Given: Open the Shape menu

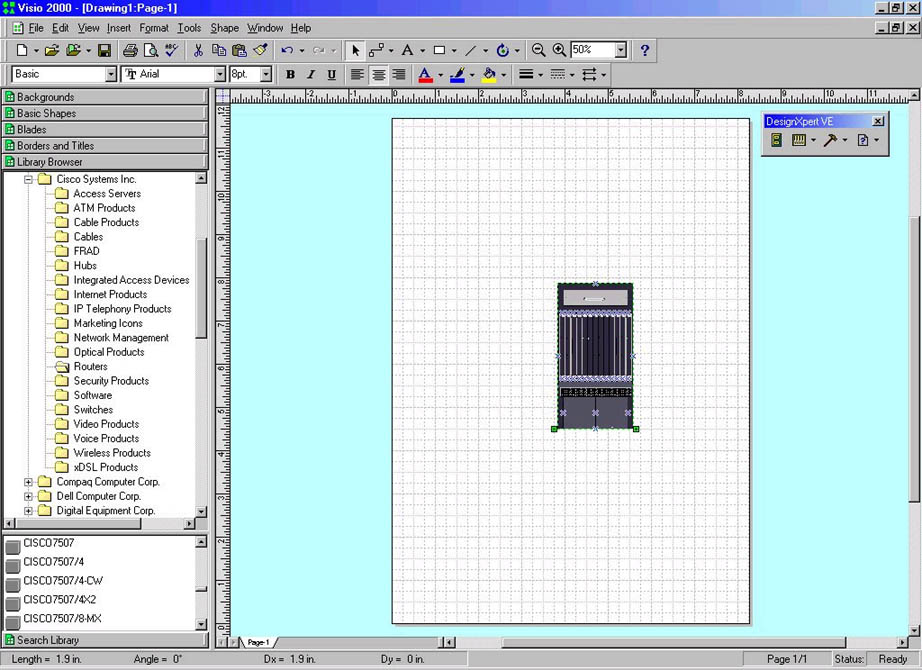Looking at the screenshot, I should click(x=224, y=28).
